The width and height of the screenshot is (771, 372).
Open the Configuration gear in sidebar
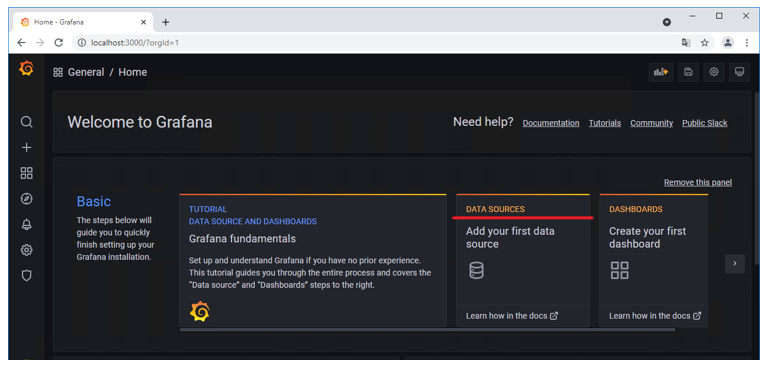pyautogui.click(x=27, y=250)
